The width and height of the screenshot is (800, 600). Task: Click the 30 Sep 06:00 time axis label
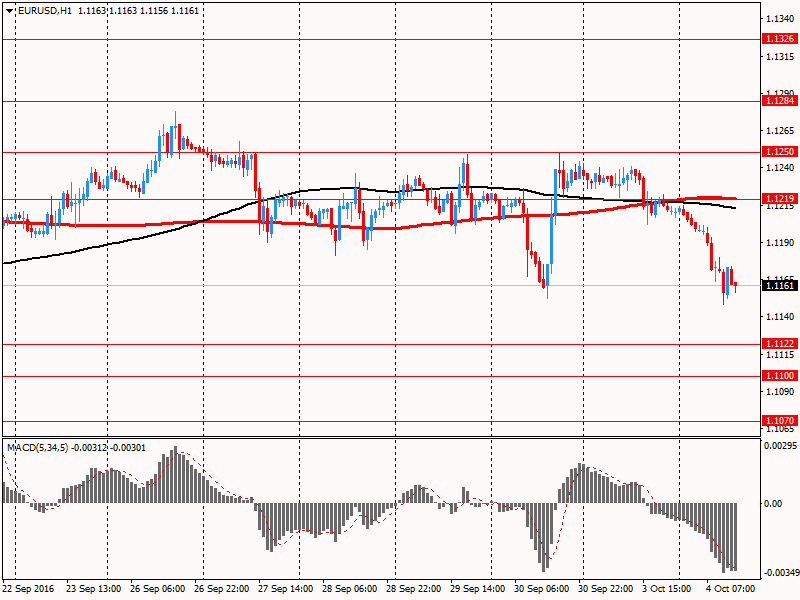[542, 588]
